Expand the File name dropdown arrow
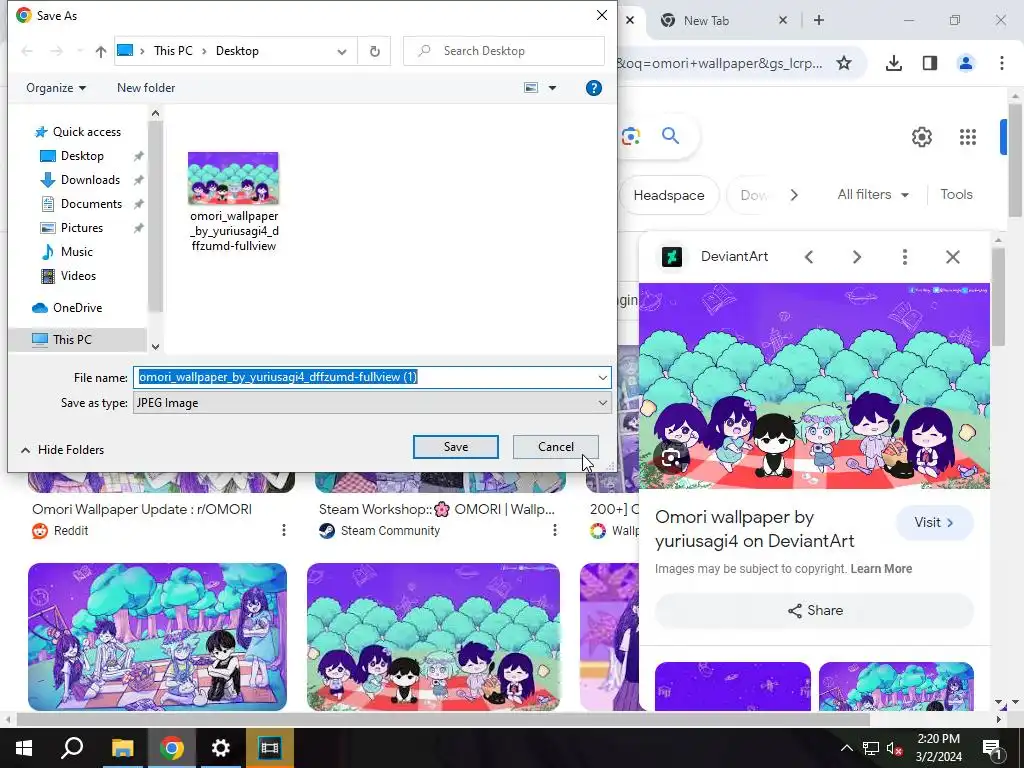1024x768 pixels. point(602,377)
